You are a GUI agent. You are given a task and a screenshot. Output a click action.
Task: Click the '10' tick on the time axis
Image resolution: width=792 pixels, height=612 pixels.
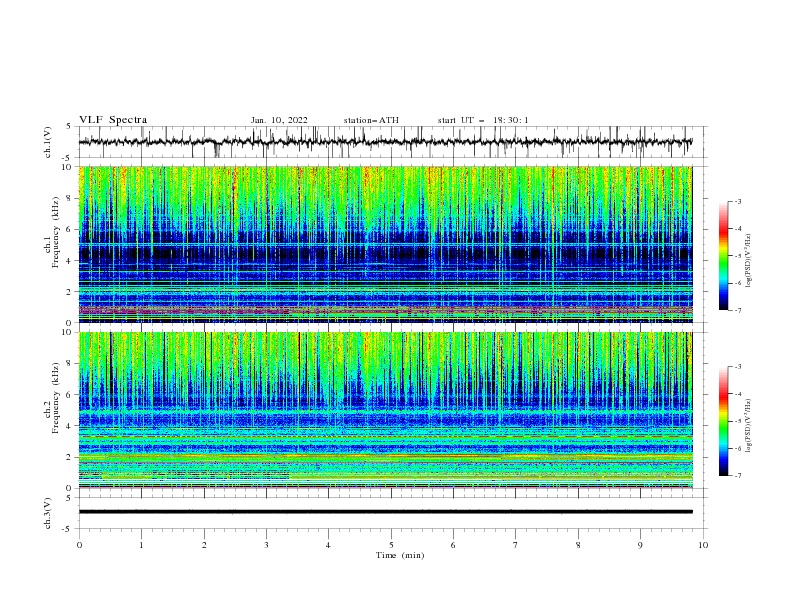(703, 545)
